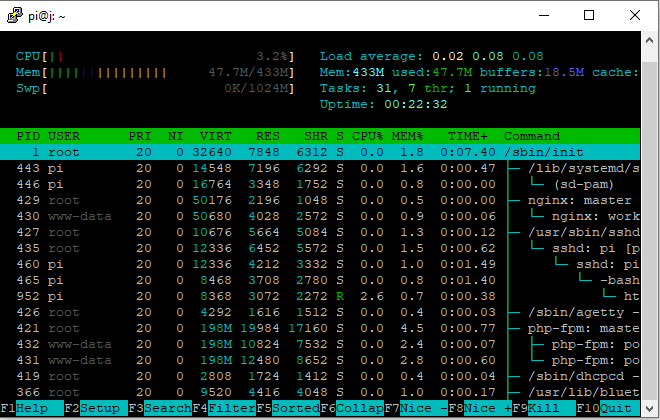This screenshot has width=660, height=420.
Task: Select the sshd: pi [p row PID 435
Action: click(320, 248)
